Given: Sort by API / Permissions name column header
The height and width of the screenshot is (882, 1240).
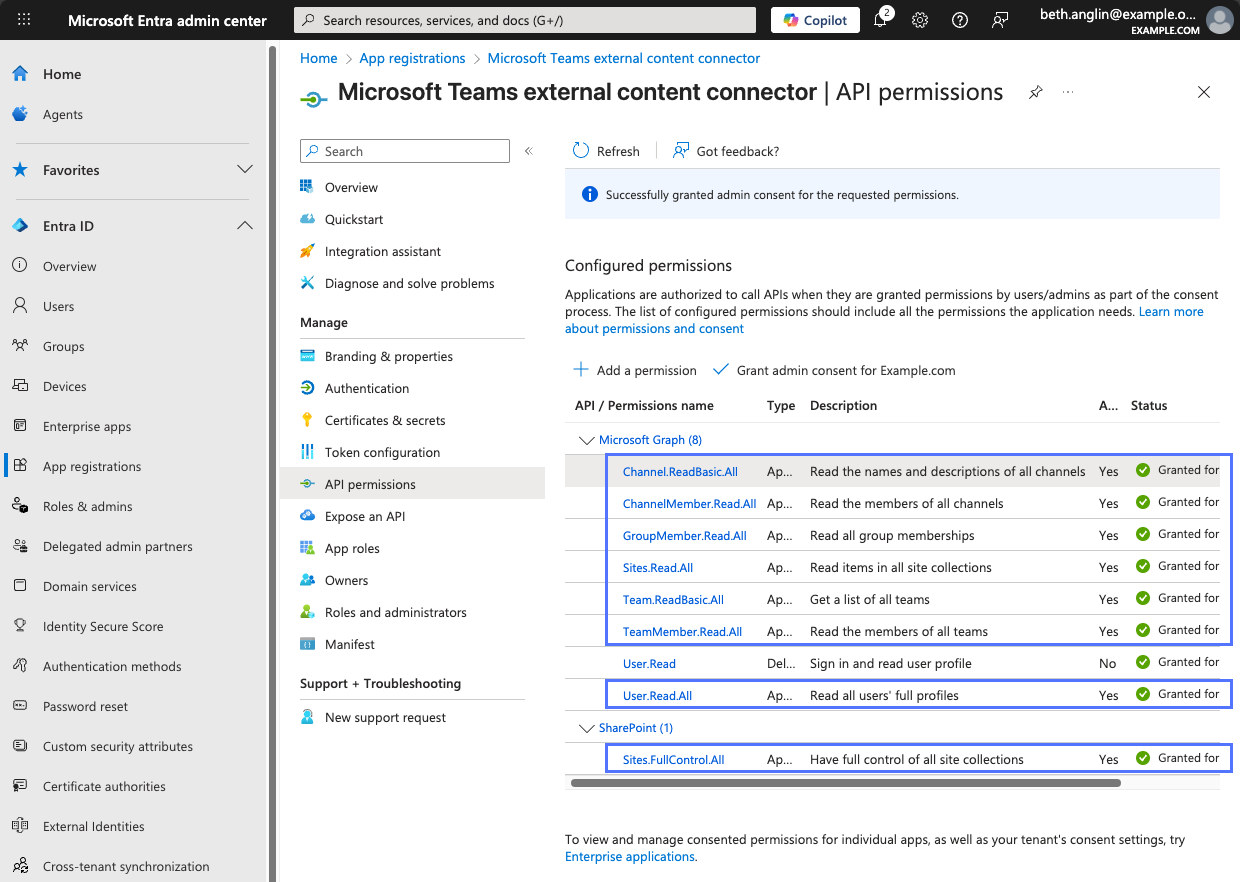Looking at the screenshot, I should coord(644,406).
